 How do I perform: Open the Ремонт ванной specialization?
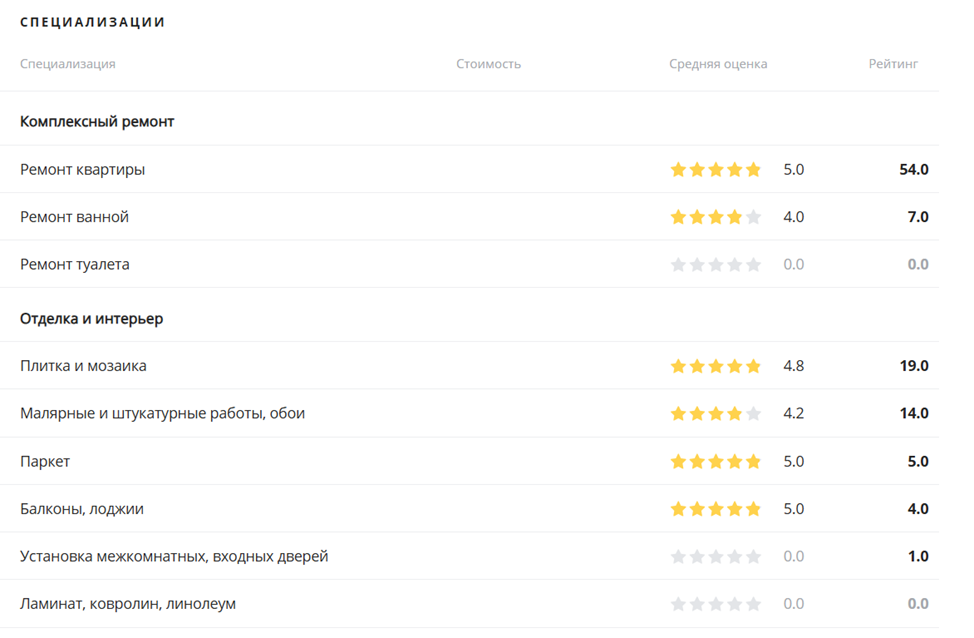(74, 217)
